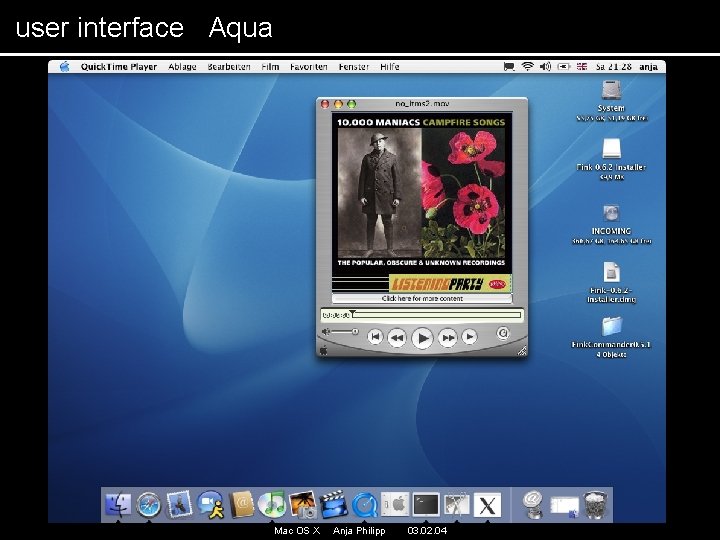The width and height of the screenshot is (720, 540).
Task: Open the Terminal icon in the Dock
Action: (427, 504)
